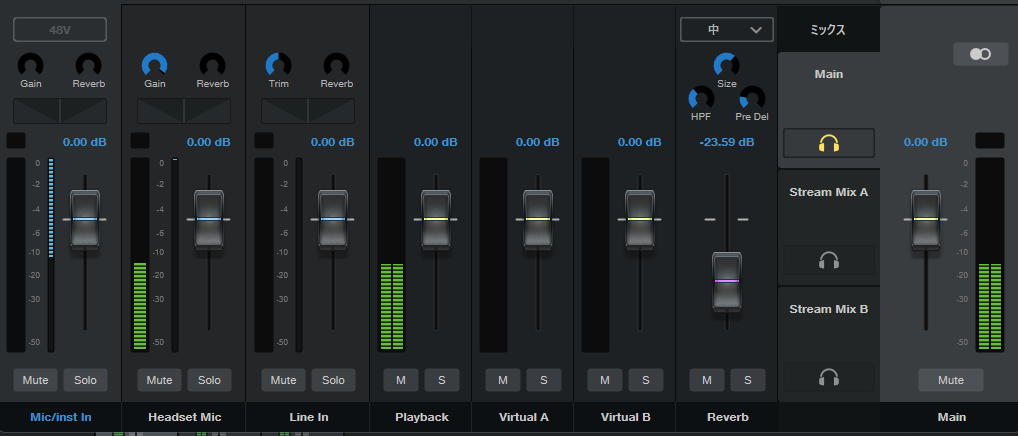Click the Mic/Inst In Gain knob

[31, 65]
